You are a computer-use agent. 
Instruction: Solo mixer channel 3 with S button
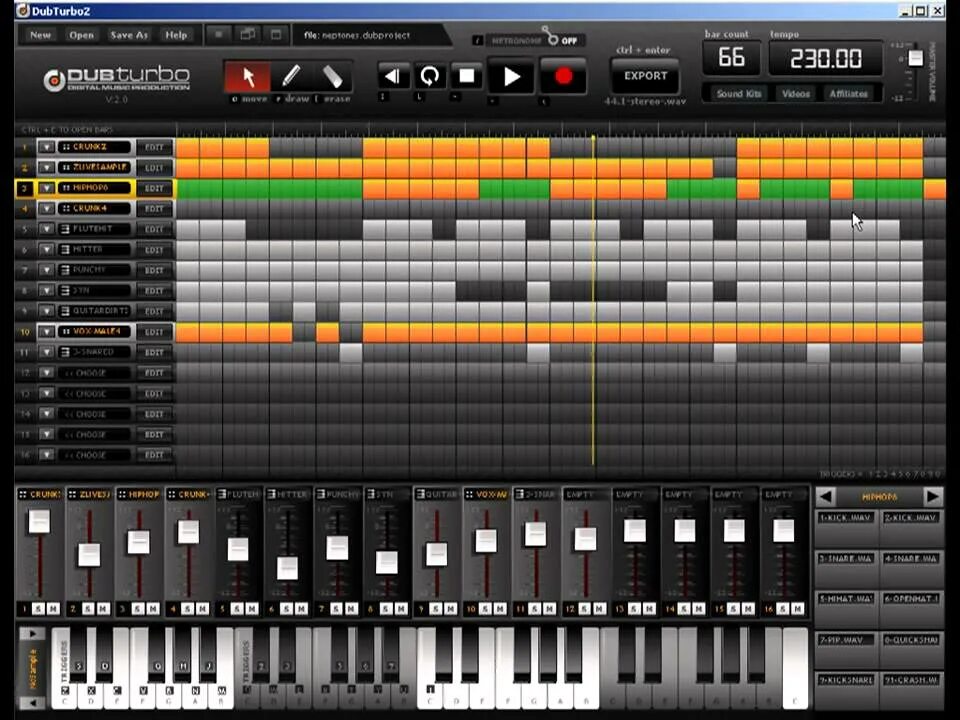(138, 609)
